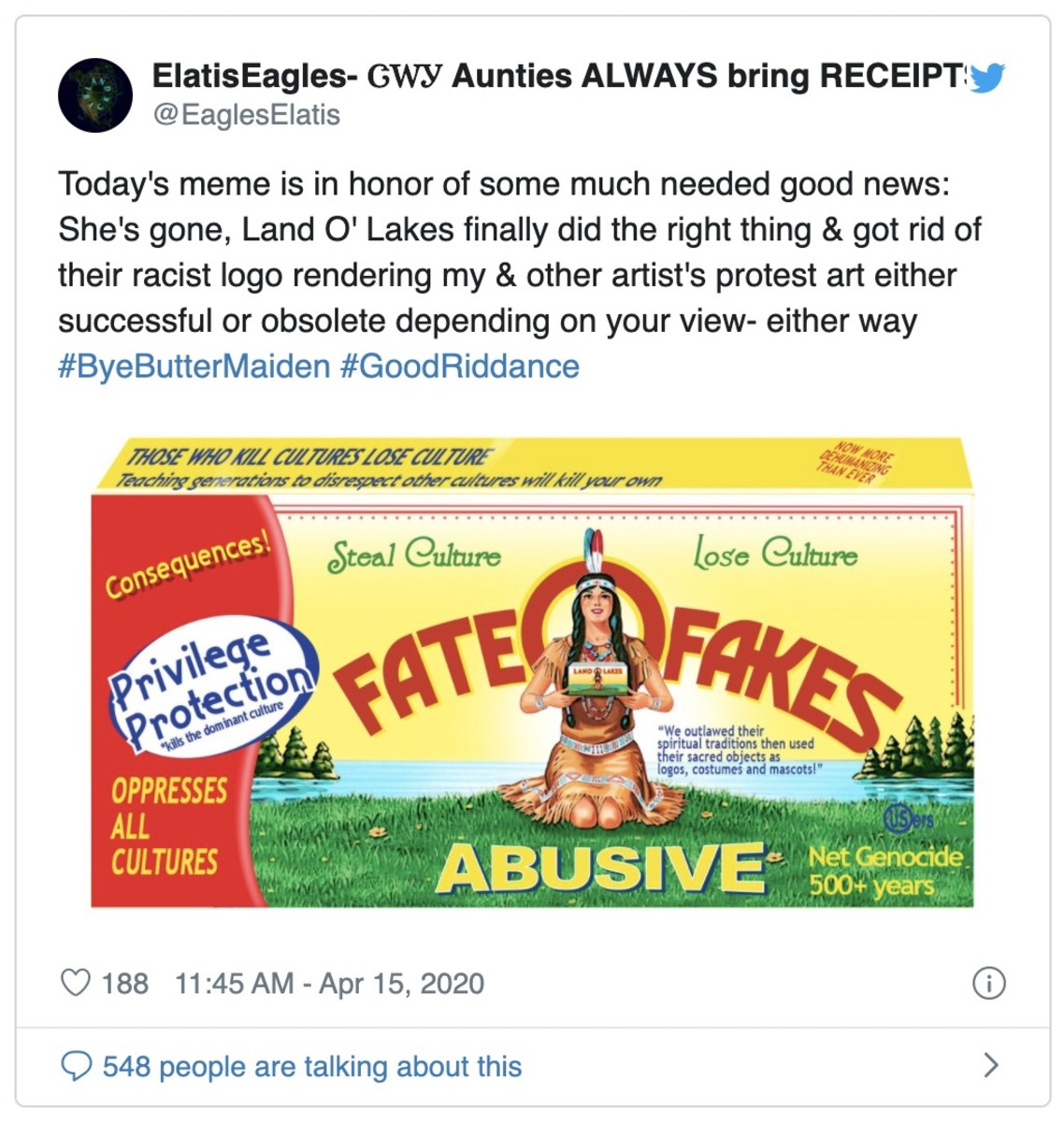
Task: Open ElatisEagles' round profile avatar
Action: pyautogui.click(x=95, y=94)
